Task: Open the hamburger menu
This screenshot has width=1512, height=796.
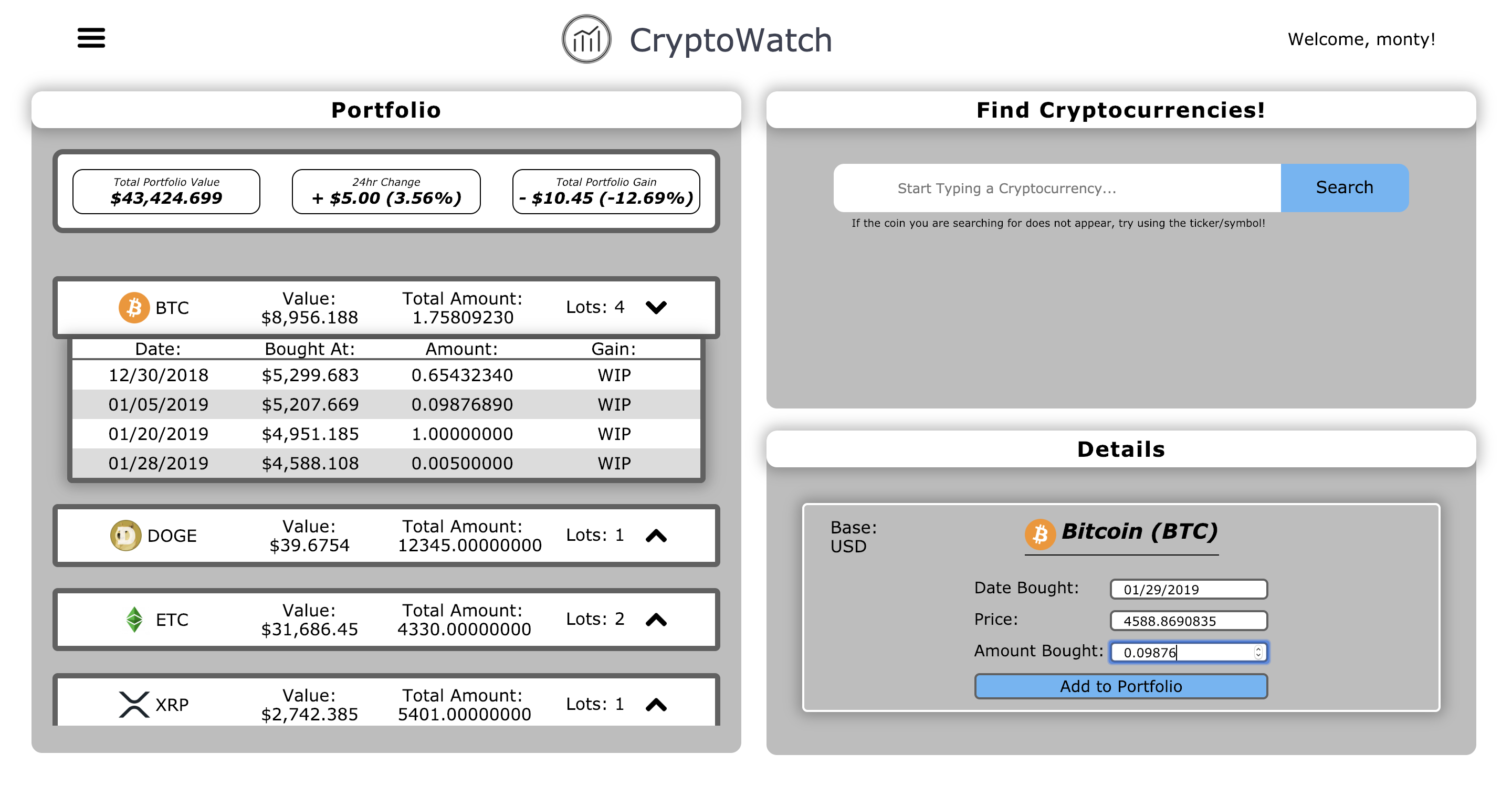Action: (91, 38)
